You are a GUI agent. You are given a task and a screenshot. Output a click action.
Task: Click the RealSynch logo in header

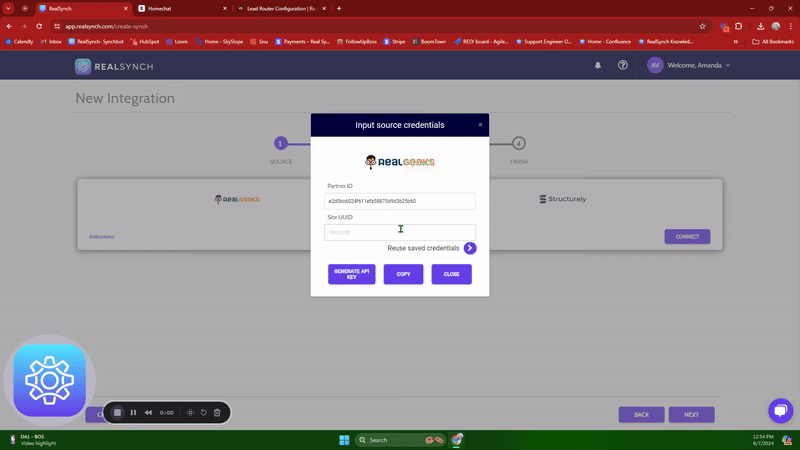point(114,66)
